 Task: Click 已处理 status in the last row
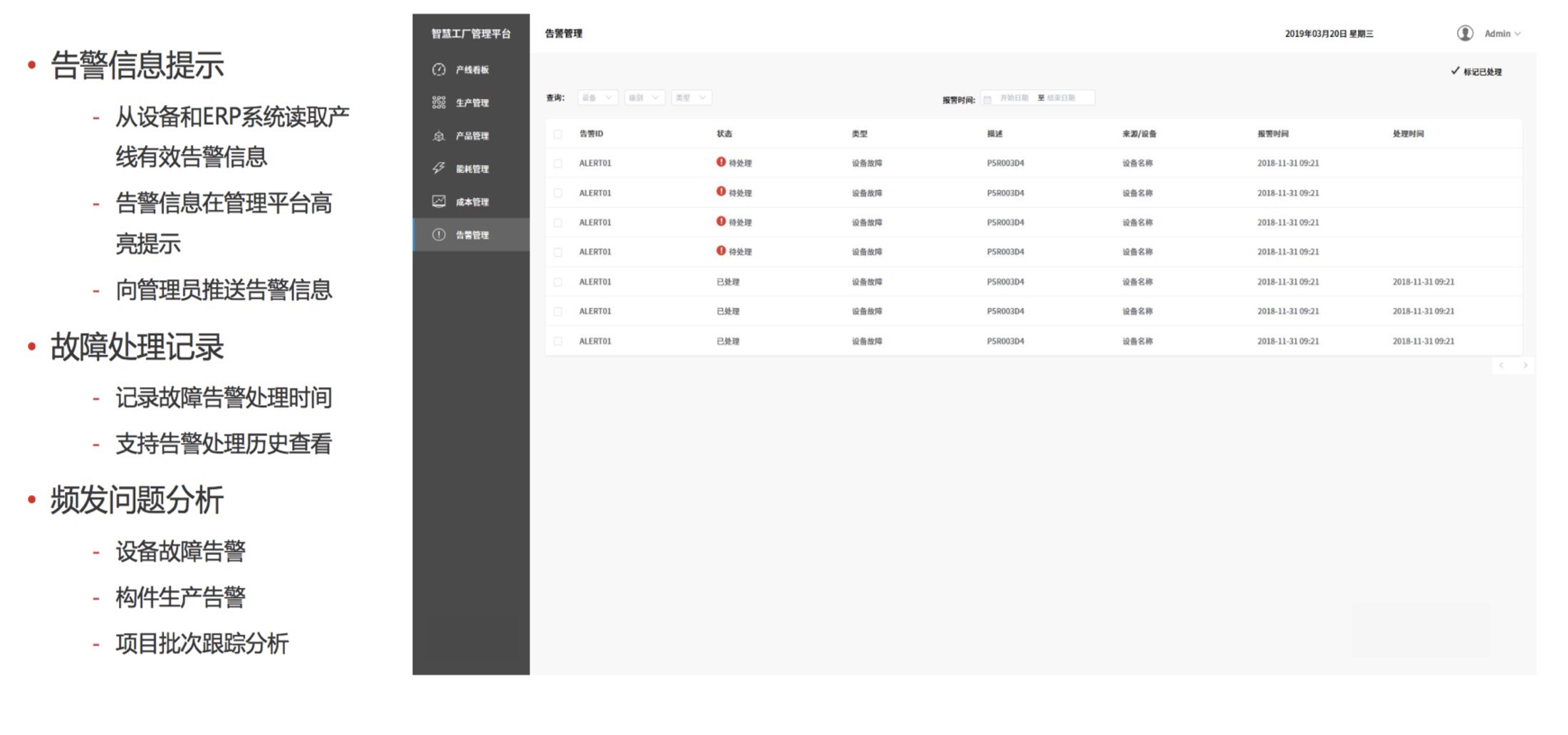728,341
